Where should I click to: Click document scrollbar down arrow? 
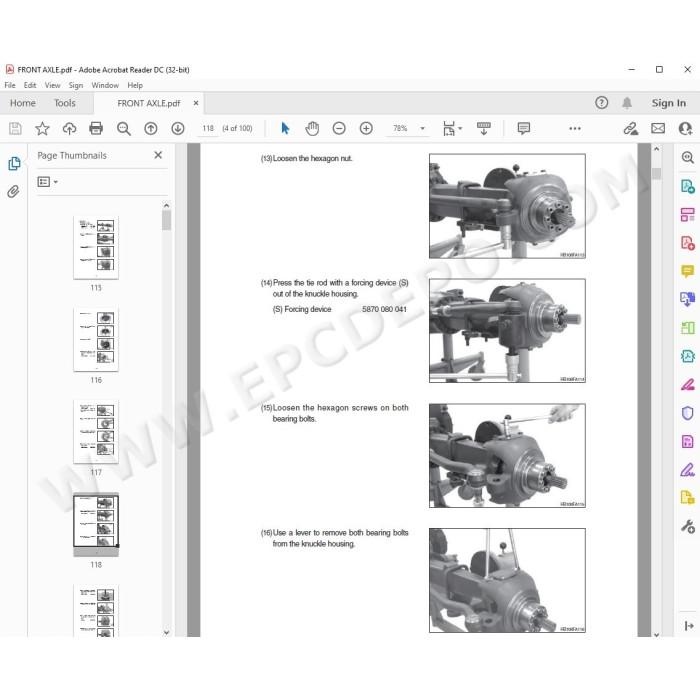click(656, 634)
